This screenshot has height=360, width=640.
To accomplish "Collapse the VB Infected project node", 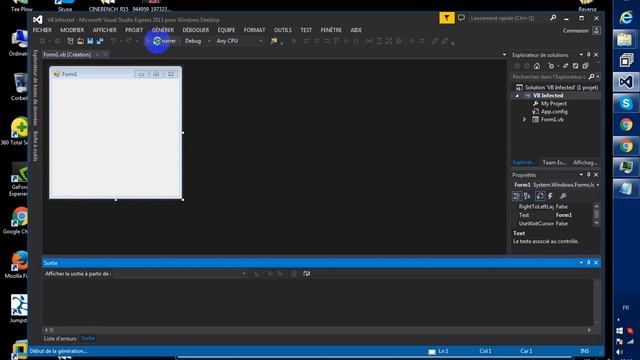I will [517, 96].
